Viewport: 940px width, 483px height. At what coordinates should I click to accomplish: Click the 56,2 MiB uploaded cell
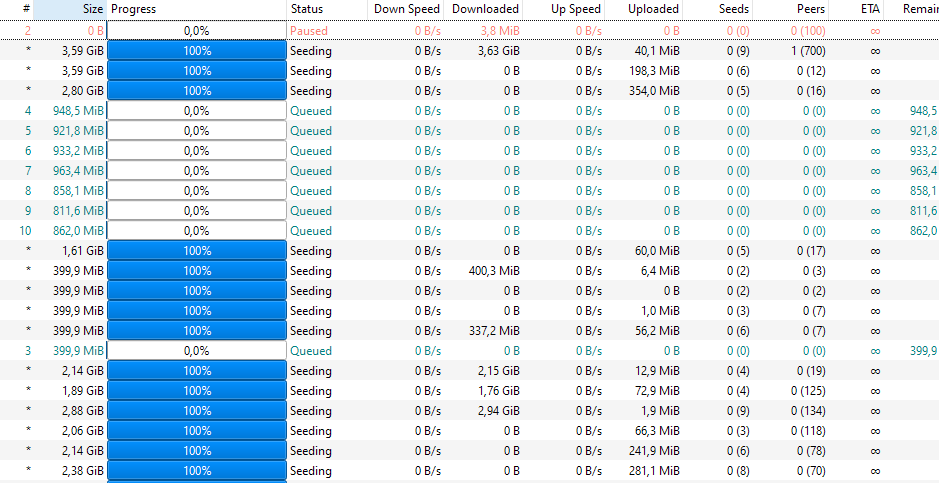[x=657, y=330]
